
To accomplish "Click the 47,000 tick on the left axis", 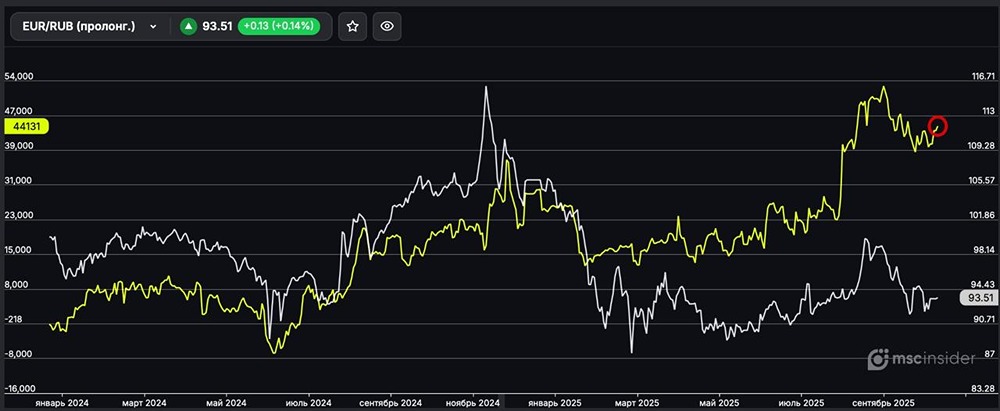I will [x=18, y=111].
